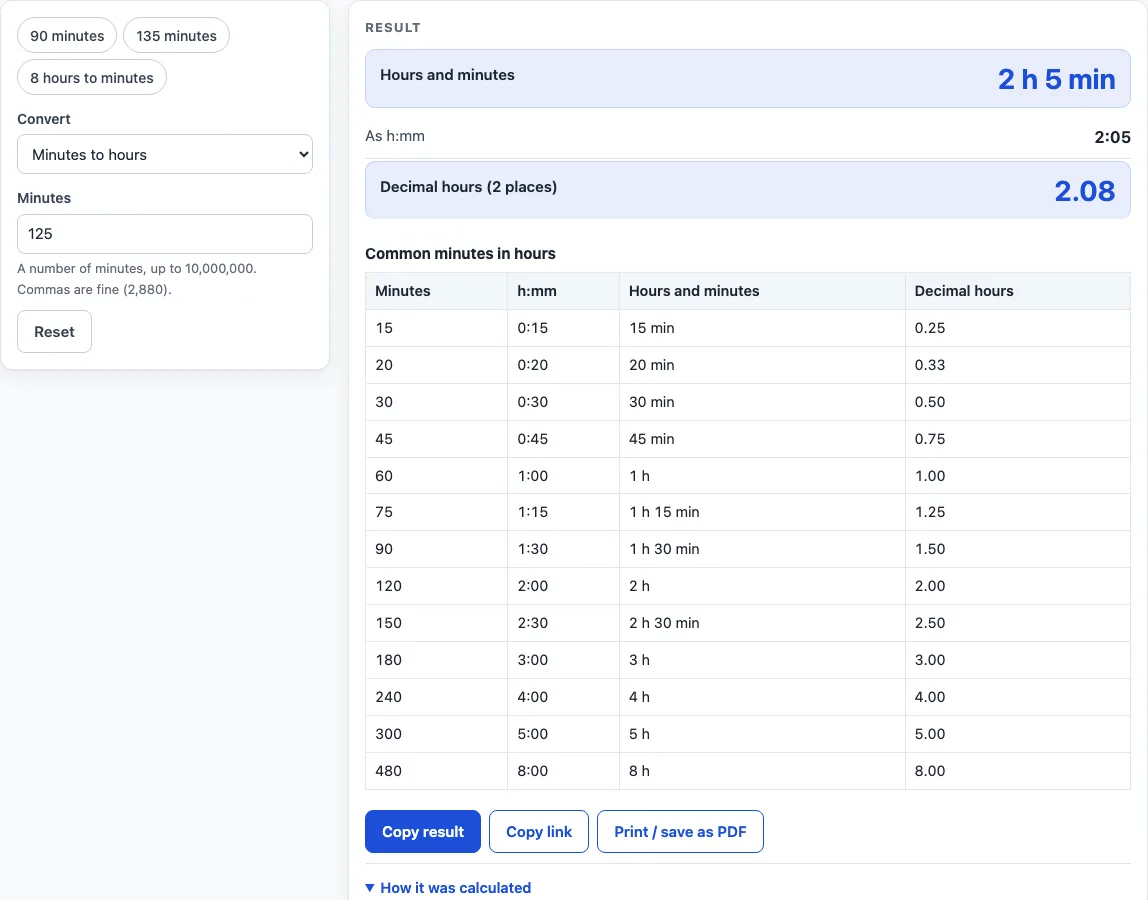The width and height of the screenshot is (1148, 900).
Task: Click the 90 minutes preset chip
Action: tap(67, 36)
